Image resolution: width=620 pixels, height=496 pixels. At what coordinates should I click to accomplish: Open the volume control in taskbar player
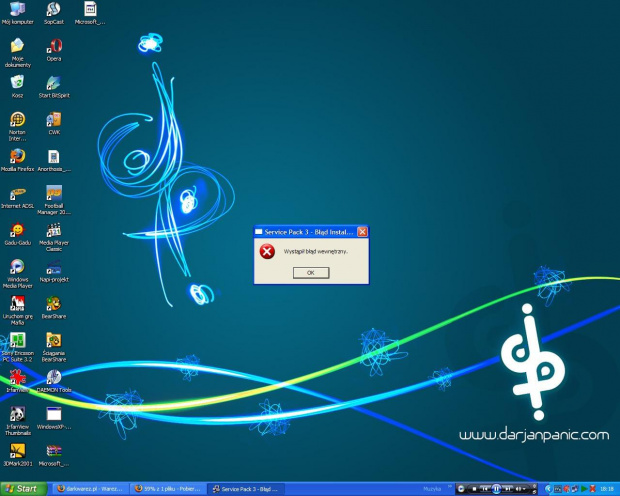(x=520, y=489)
